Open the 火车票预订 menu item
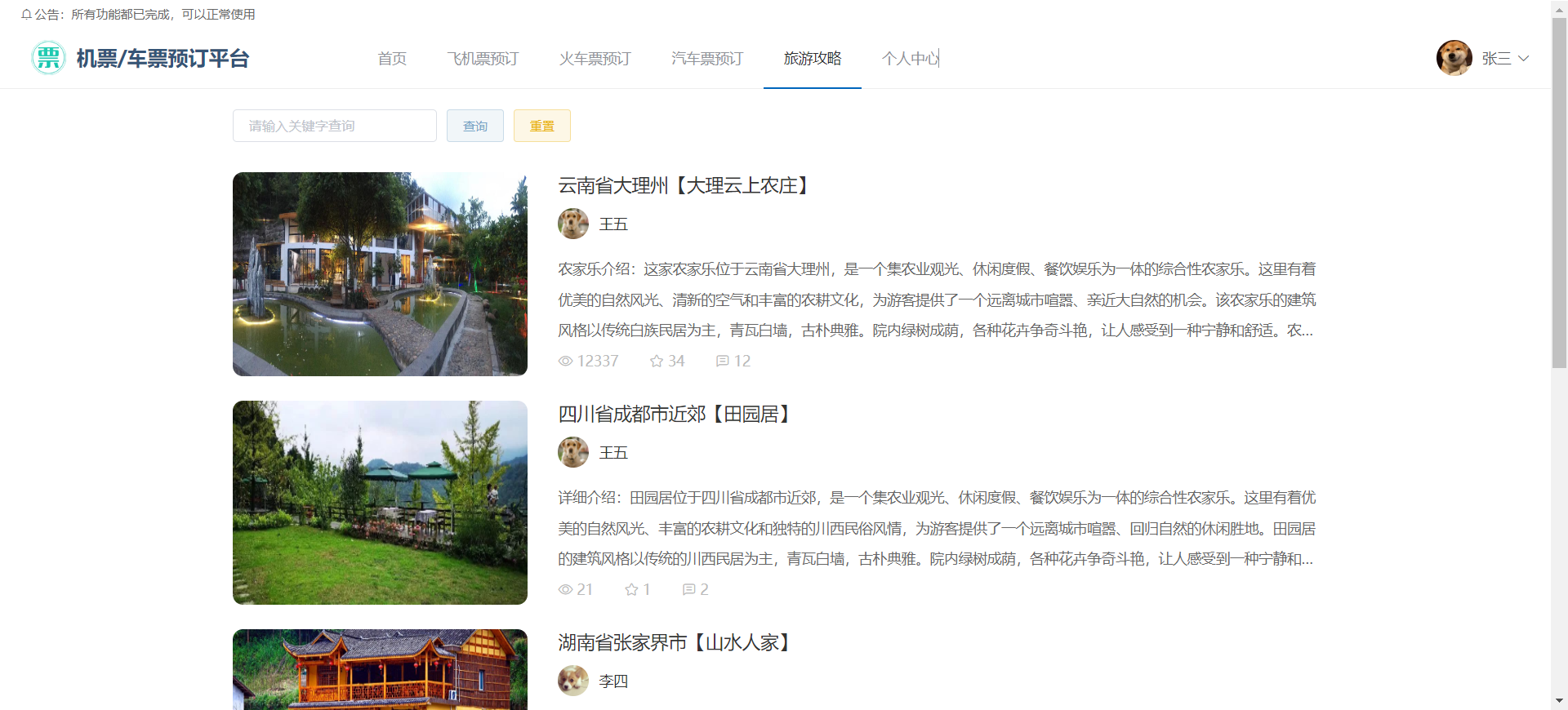The height and width of the screenshot is (710, 1568). pos(595,58)
